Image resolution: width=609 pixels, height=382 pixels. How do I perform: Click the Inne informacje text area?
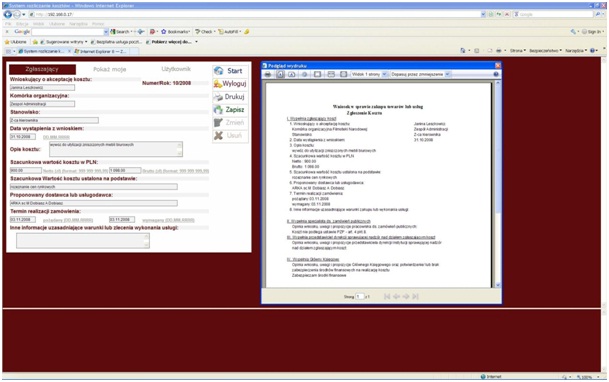pos(83,241)
